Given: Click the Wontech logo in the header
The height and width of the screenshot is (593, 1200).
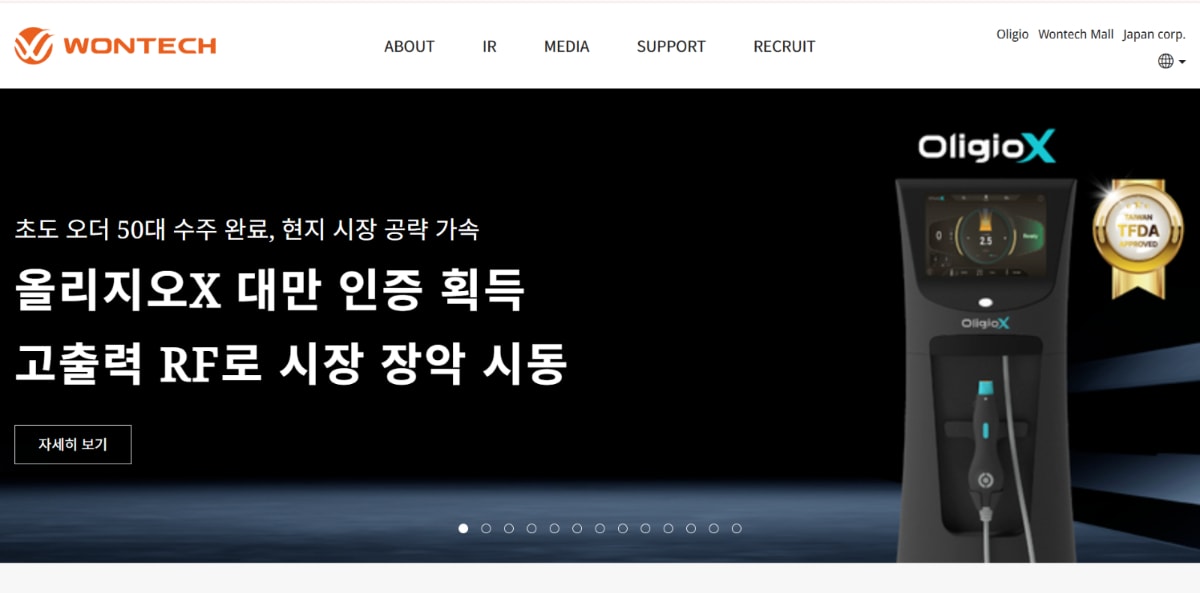Looking at the screenshot, I should click(x=115, y=46).
